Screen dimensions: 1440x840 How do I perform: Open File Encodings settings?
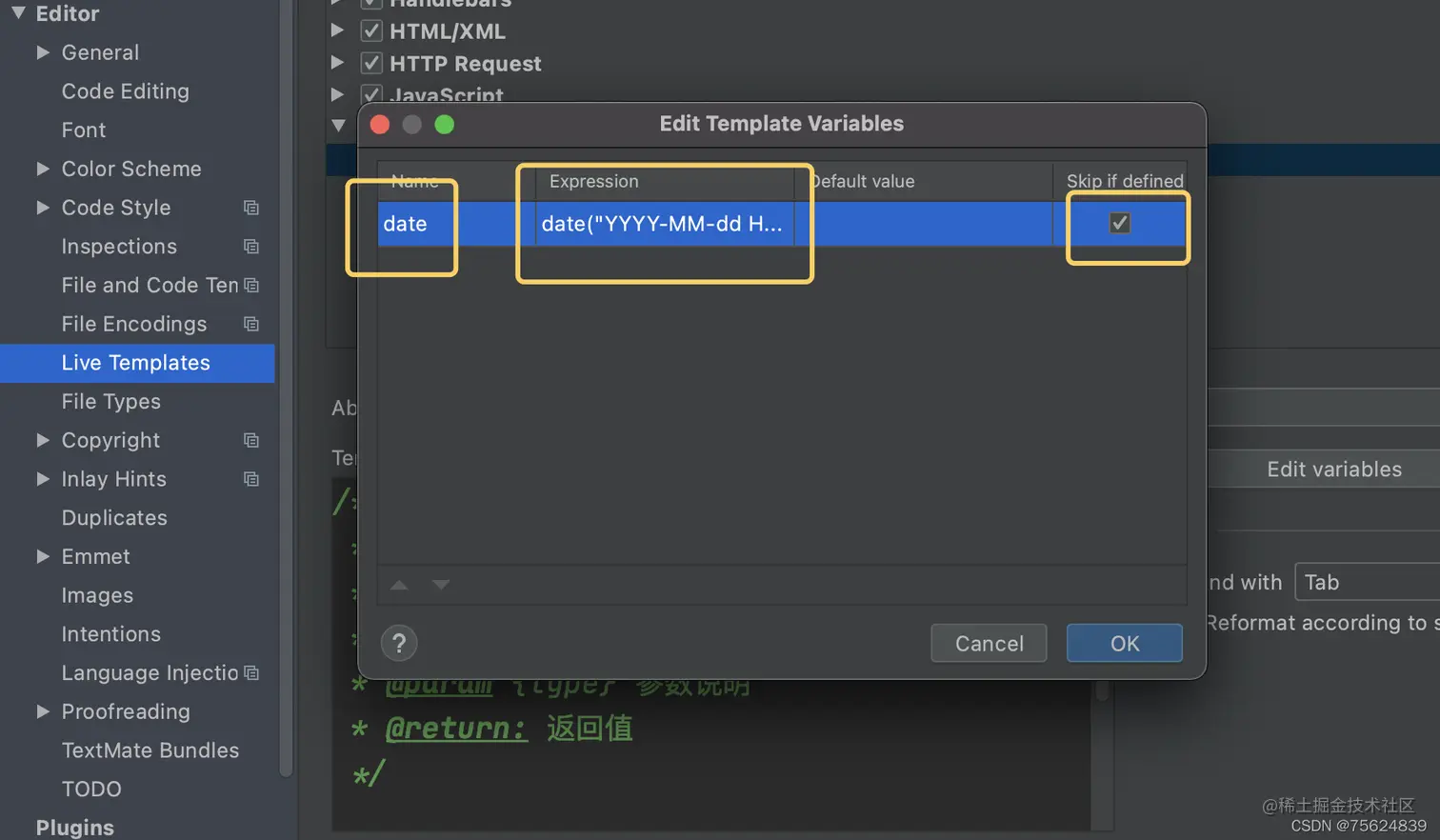(133, 324)
